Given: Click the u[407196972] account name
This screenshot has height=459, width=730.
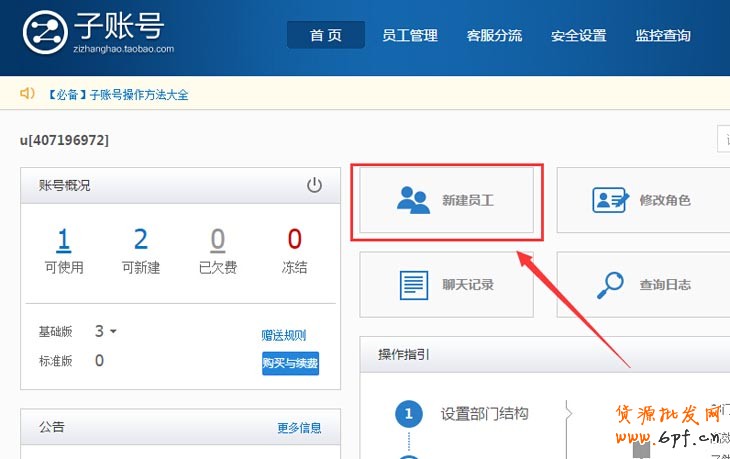Looking at the screenshot, I should 64,140.
